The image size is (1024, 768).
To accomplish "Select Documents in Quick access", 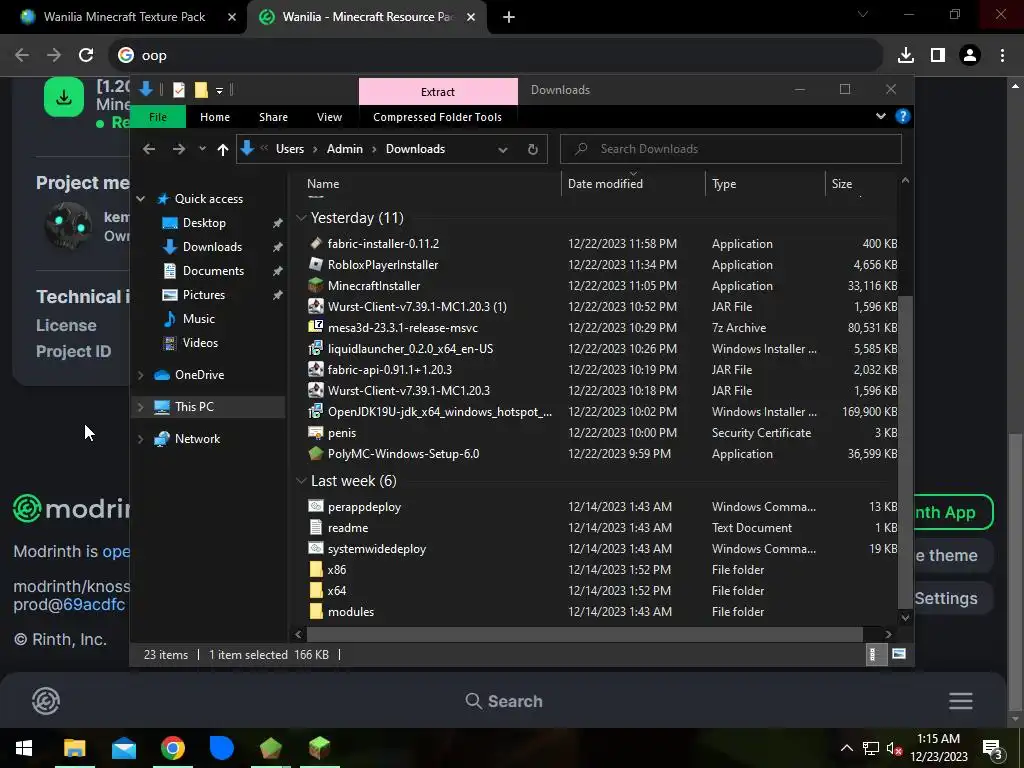I will 214,270.
